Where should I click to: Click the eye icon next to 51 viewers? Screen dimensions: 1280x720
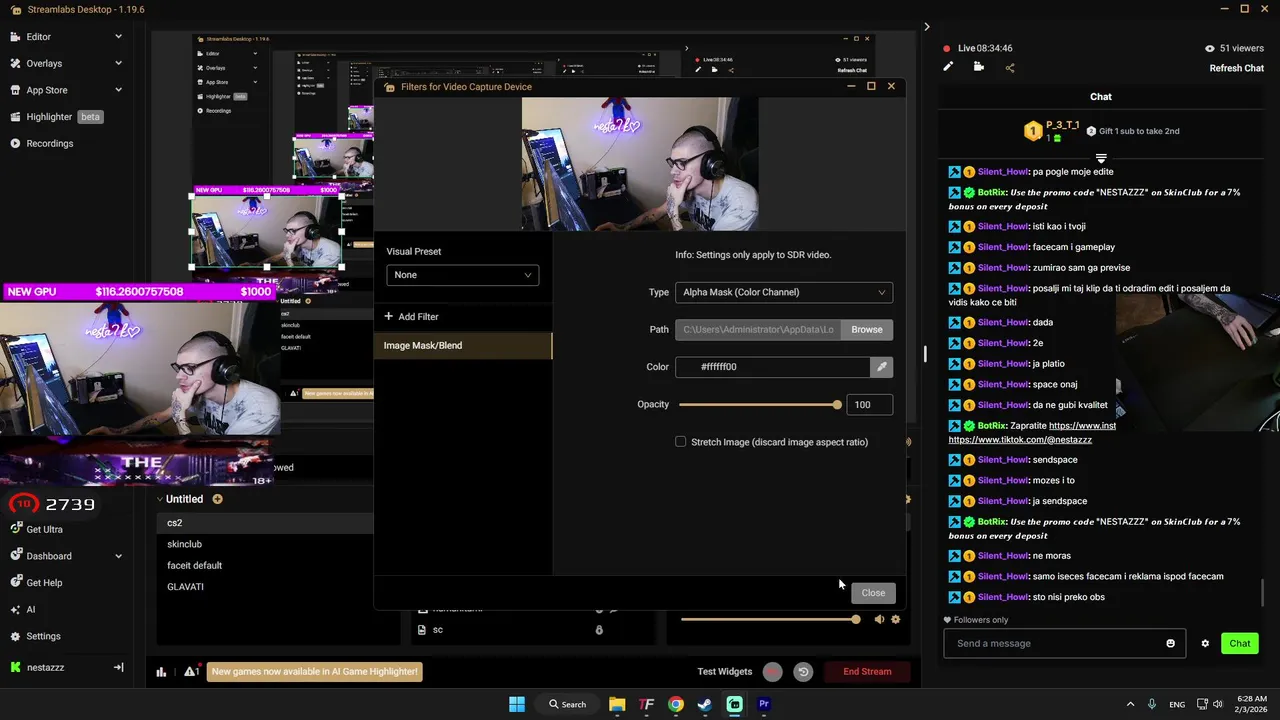coord(1209,48)
